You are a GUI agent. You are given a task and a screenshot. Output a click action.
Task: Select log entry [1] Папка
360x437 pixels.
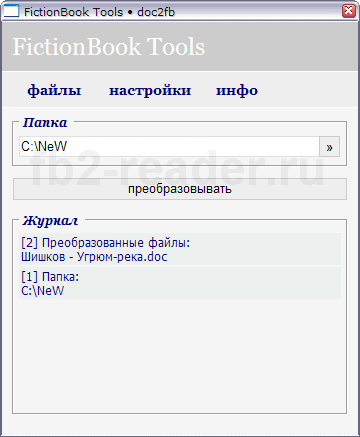(180, 283)
